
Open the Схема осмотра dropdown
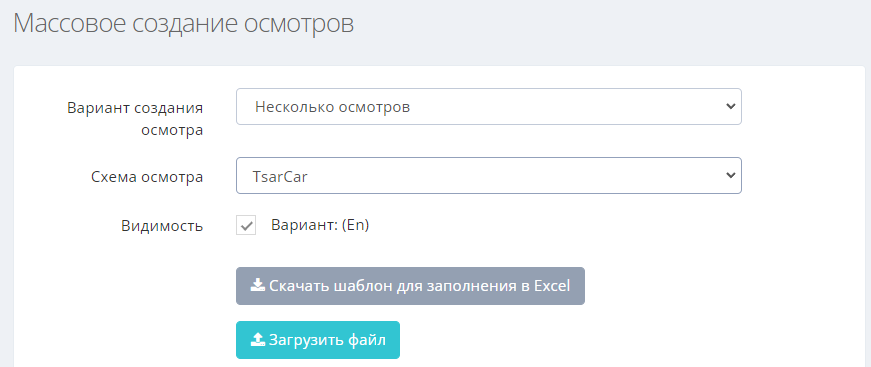489,175
